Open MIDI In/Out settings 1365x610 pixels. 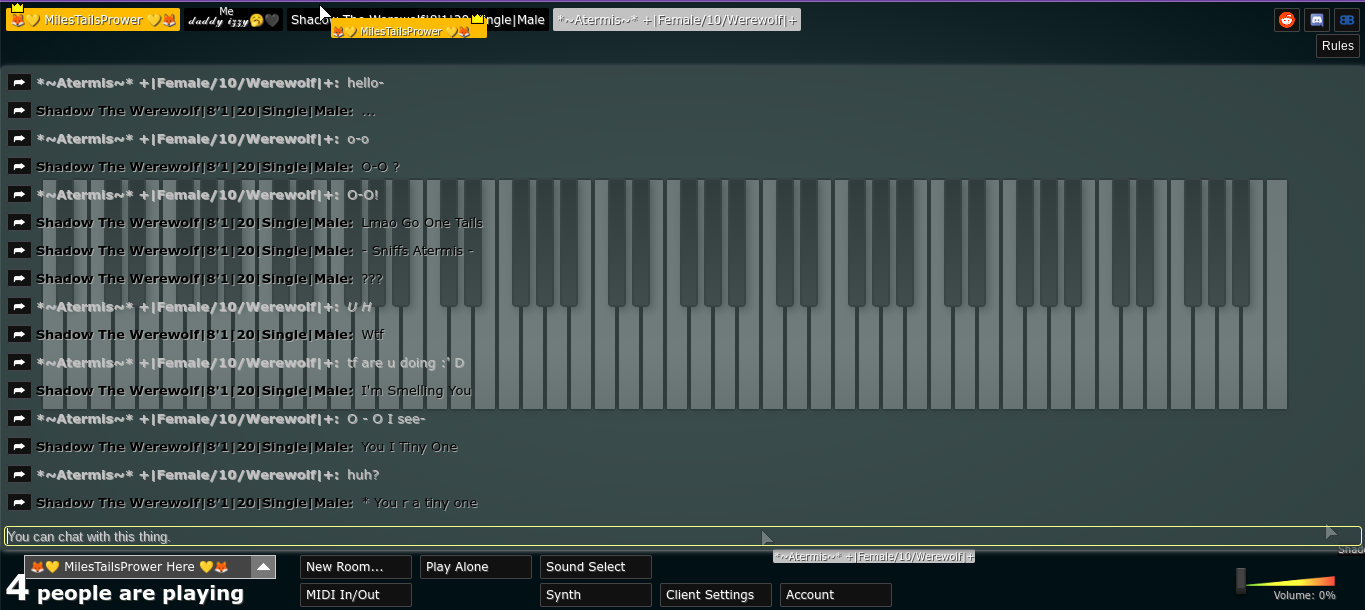356,595
